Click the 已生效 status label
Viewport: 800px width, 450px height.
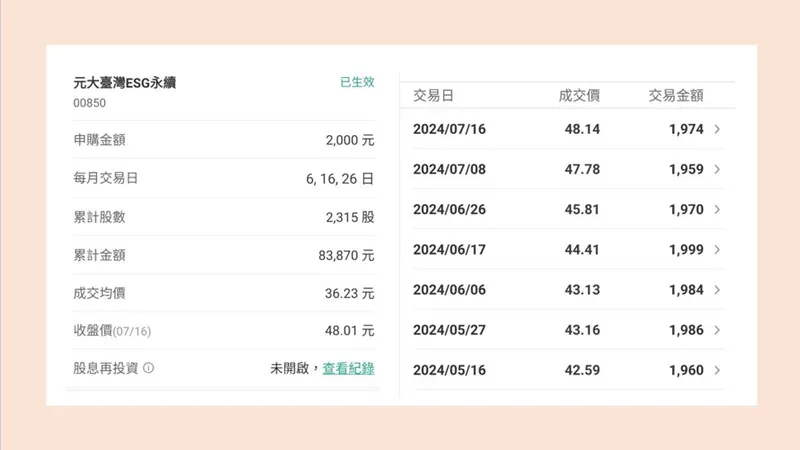coord(355,82)
